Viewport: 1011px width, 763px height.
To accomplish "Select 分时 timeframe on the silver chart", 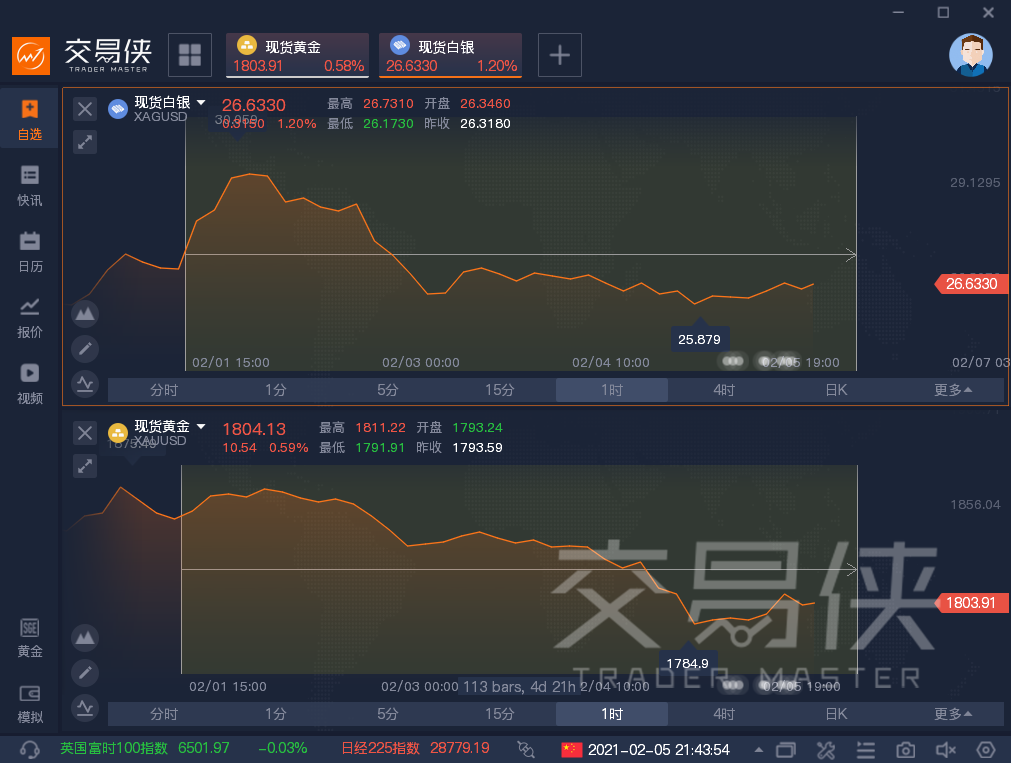I will pos(164,390).
